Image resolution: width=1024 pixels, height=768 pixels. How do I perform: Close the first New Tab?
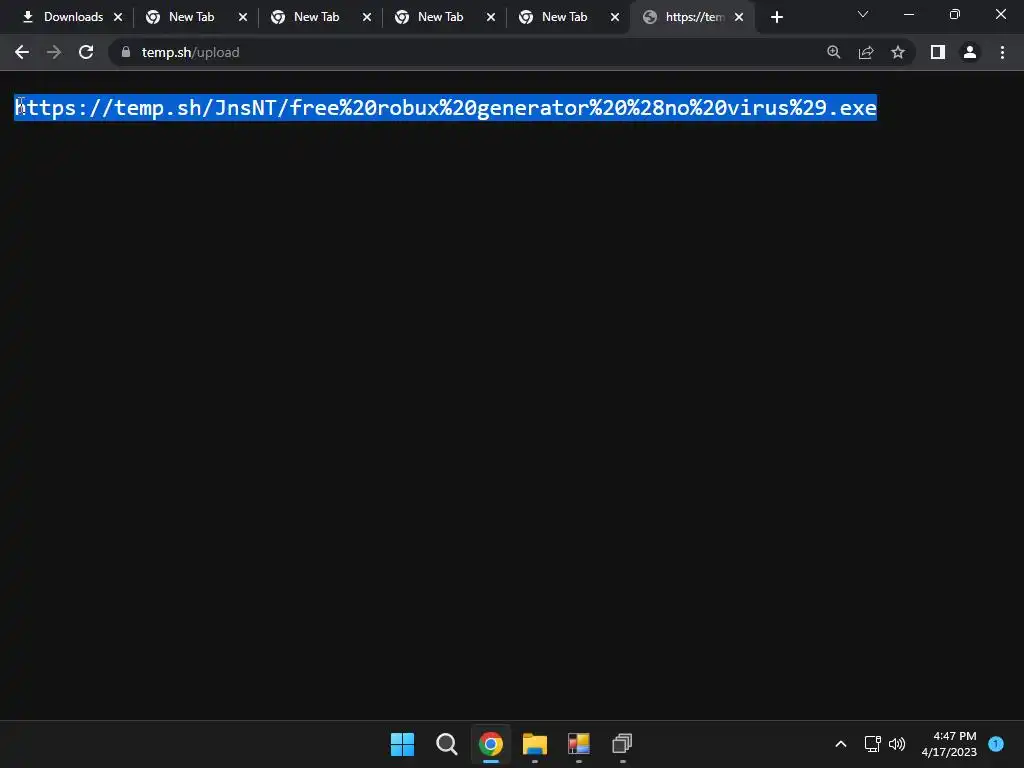(x=243, y=17)
